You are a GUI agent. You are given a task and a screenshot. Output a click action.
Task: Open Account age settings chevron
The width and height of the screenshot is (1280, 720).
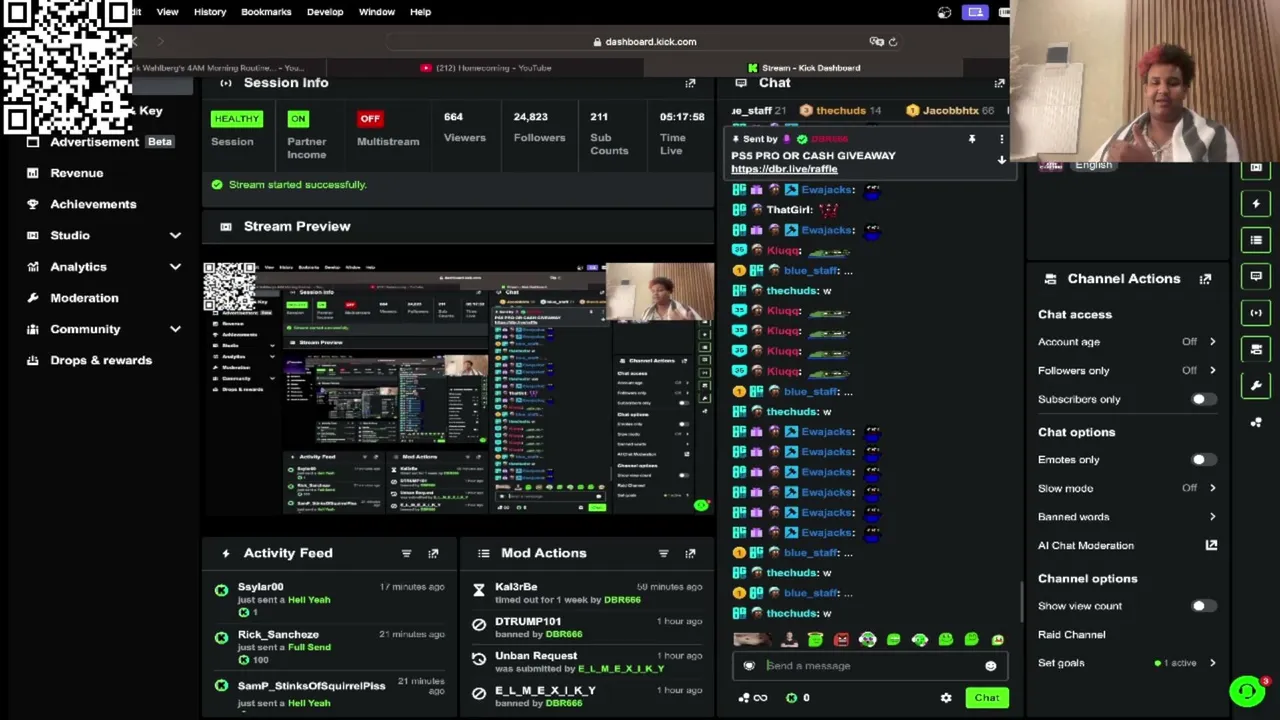pyautogui.click(x=1212, y=342)
